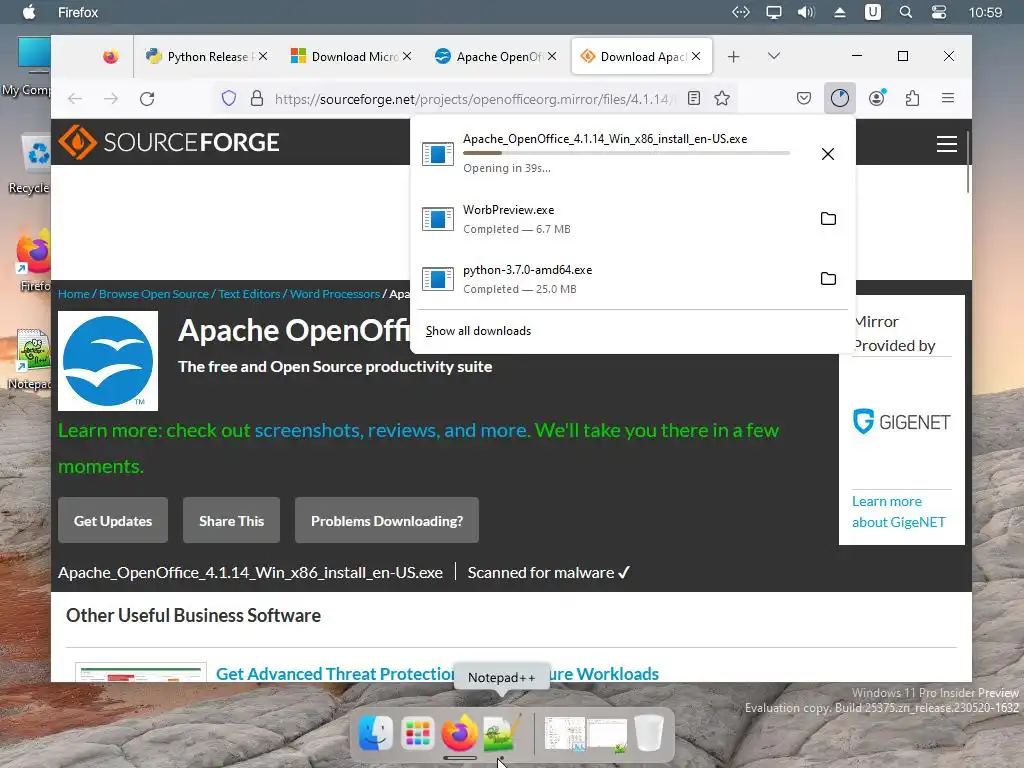Open a new browser tab

pos(733,57)
